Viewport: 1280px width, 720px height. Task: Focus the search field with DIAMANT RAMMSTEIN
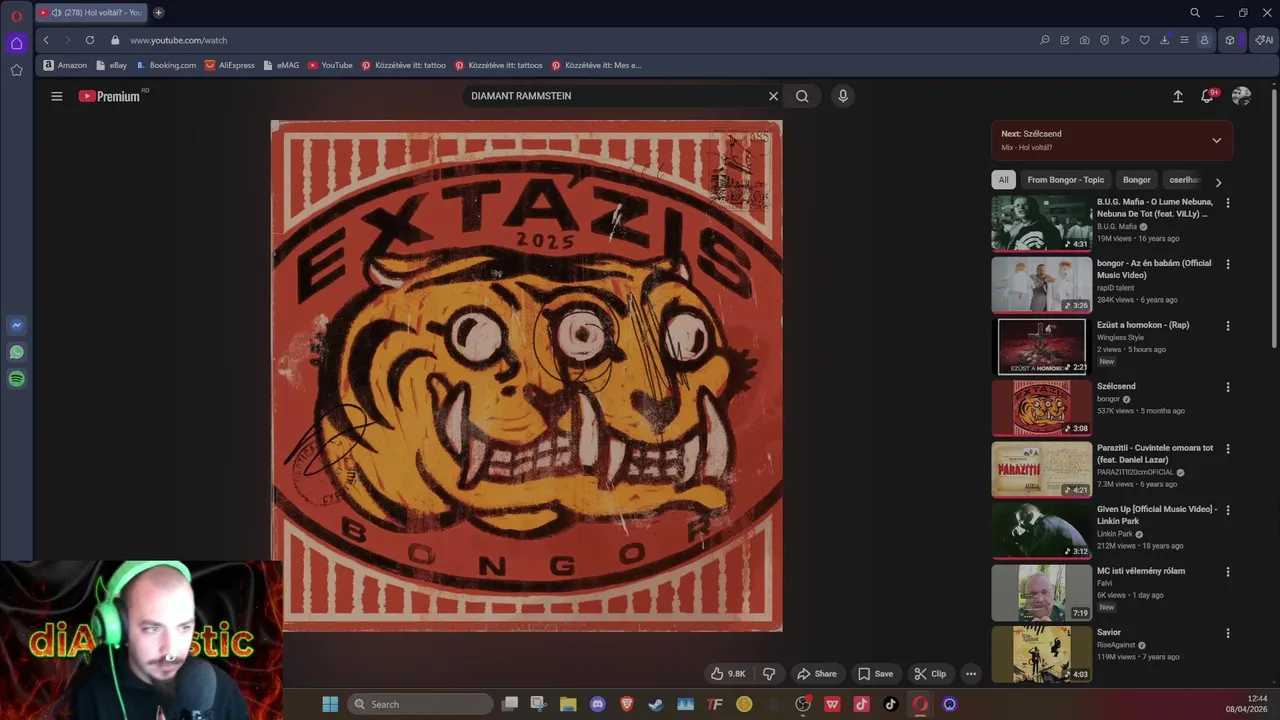(x=613, y=96)
